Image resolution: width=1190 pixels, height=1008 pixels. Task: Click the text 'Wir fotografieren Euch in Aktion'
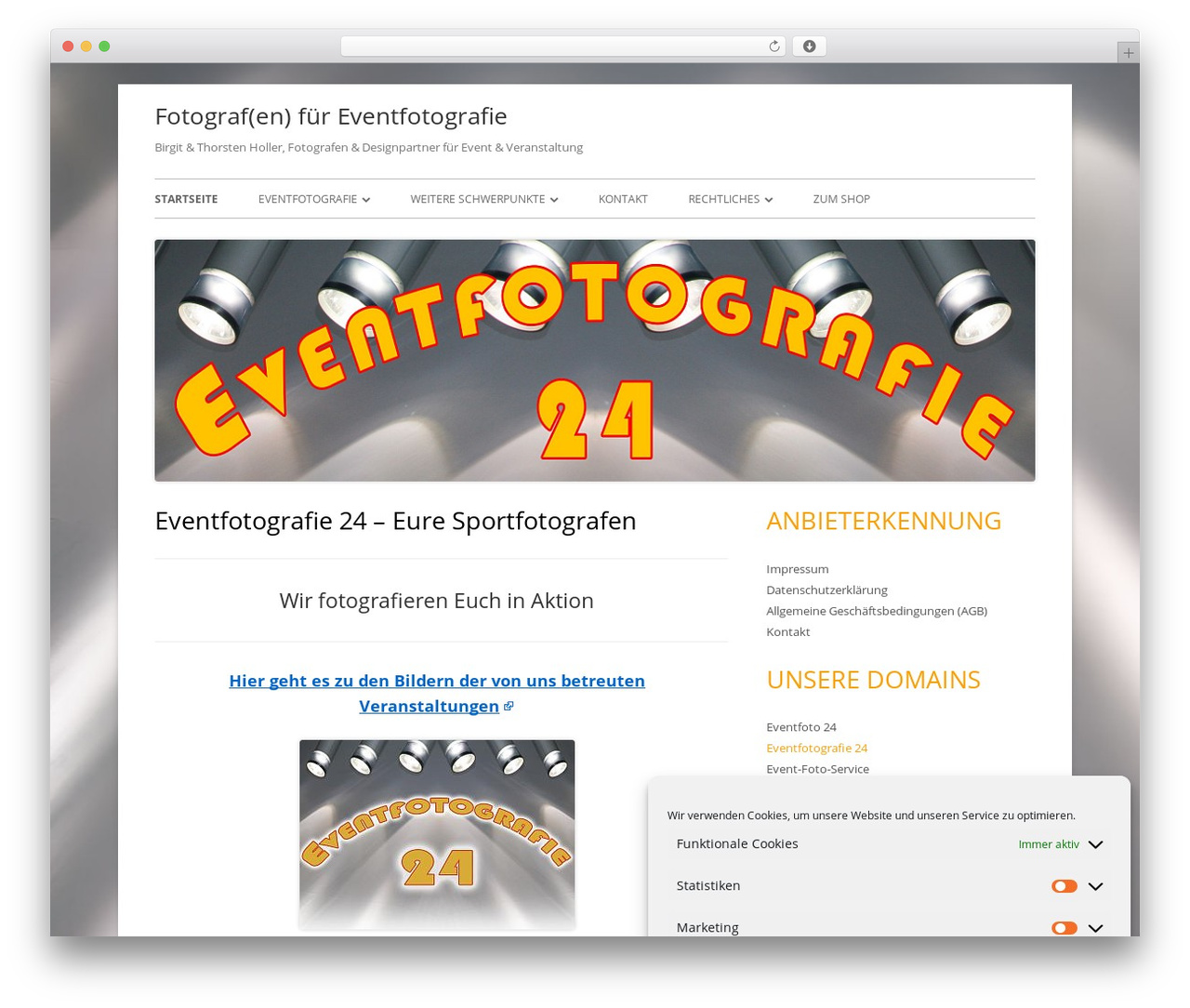(437, 601)
